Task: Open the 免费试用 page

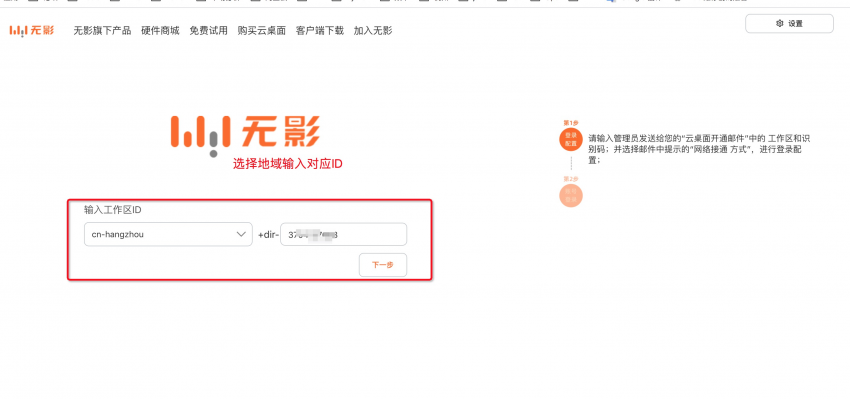Action: pyautogui.click(x=208, y=30)
